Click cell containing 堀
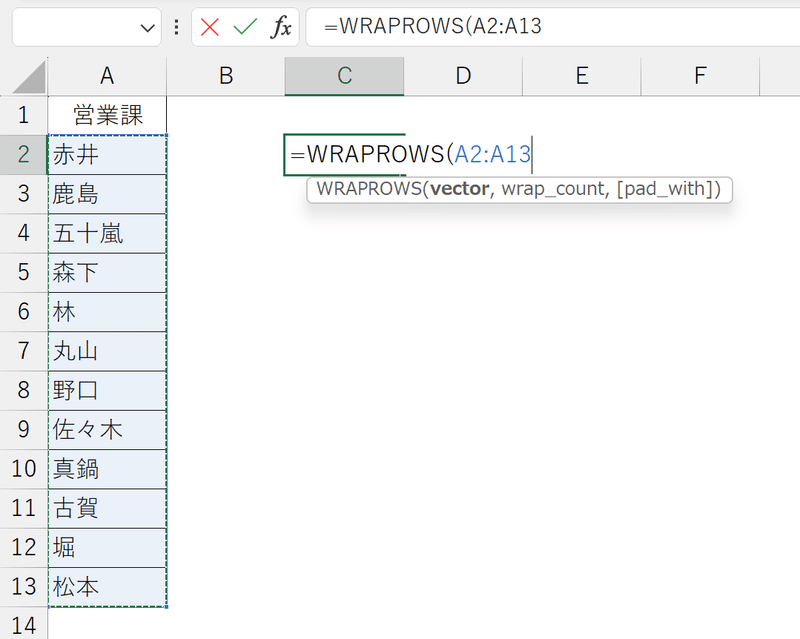Image resolution: width=800 pixels, height=639 pixels. [x=107, y=548]
